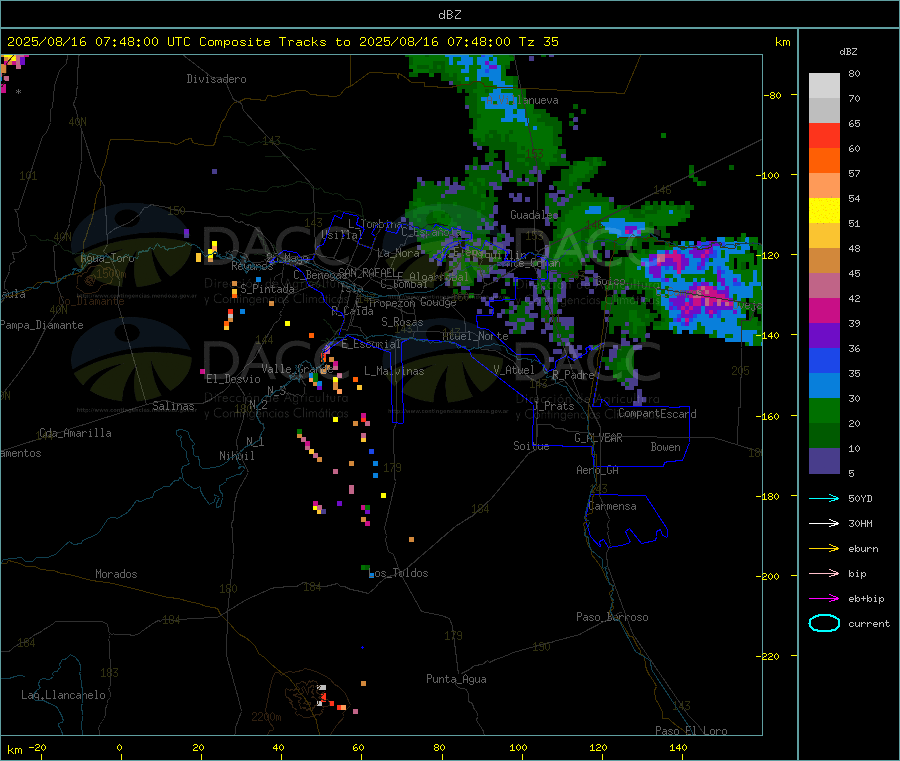The height and width of the screenshot is (761, 900).
Task: Click the white 30HM arrow icon
Action: click(x=824, y=523)
